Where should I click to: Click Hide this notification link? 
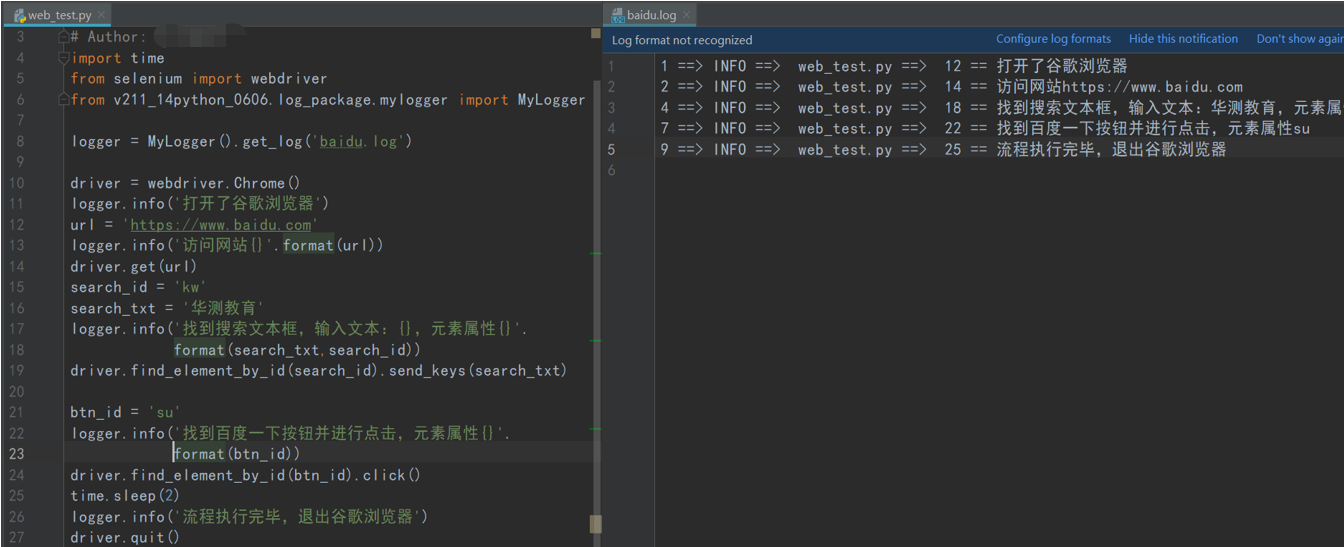coord(1183,39)
